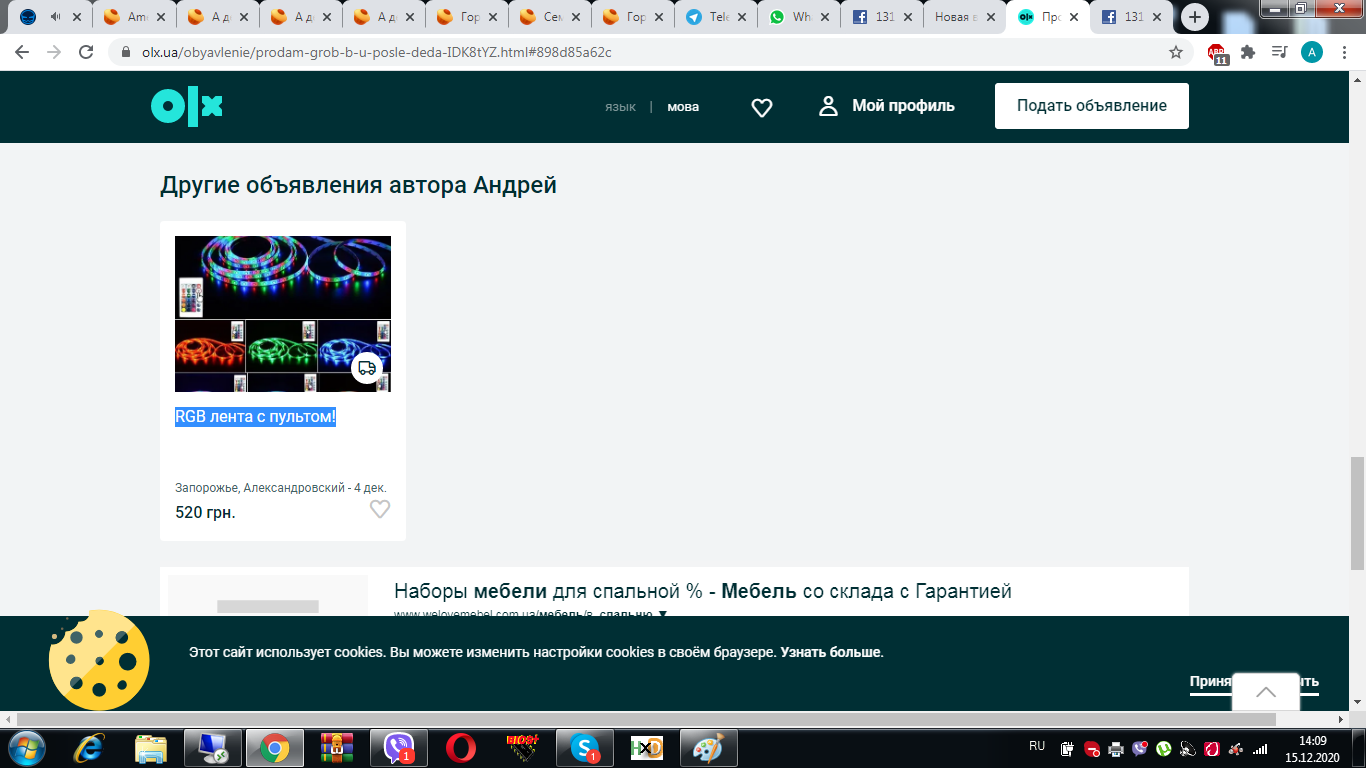
Task: Open the Узнать больше cookies link
Action: [830, 652]
